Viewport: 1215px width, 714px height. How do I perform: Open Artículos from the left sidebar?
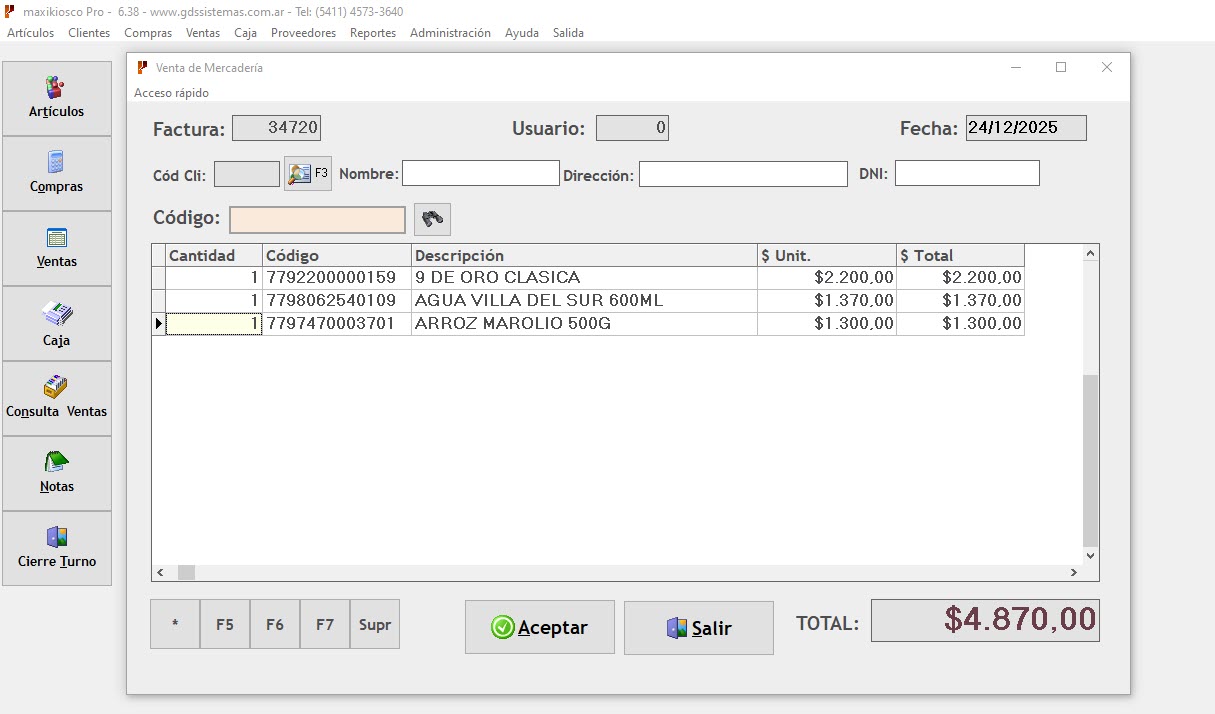click(57, 97)
